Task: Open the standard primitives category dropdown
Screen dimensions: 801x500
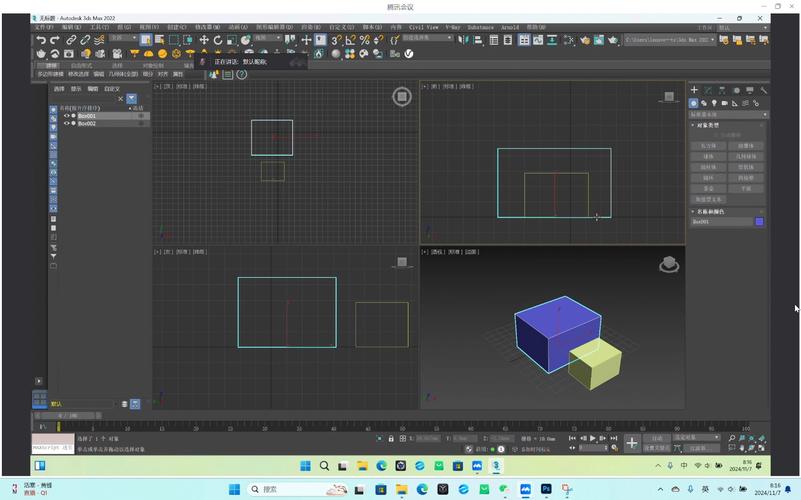Action: tap(726, 115)
